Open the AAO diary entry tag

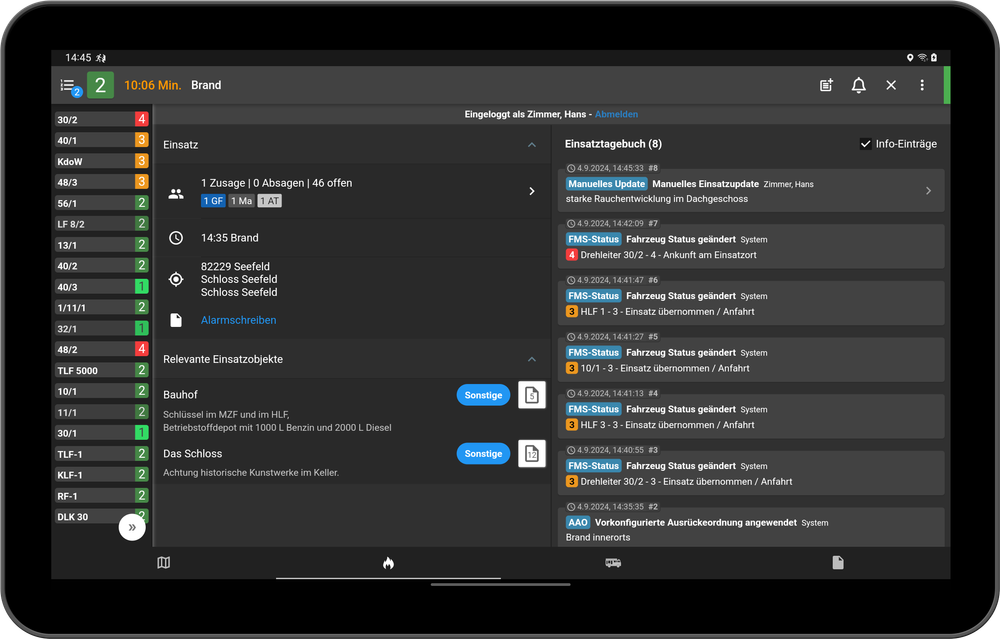click(x=578, y=522)
